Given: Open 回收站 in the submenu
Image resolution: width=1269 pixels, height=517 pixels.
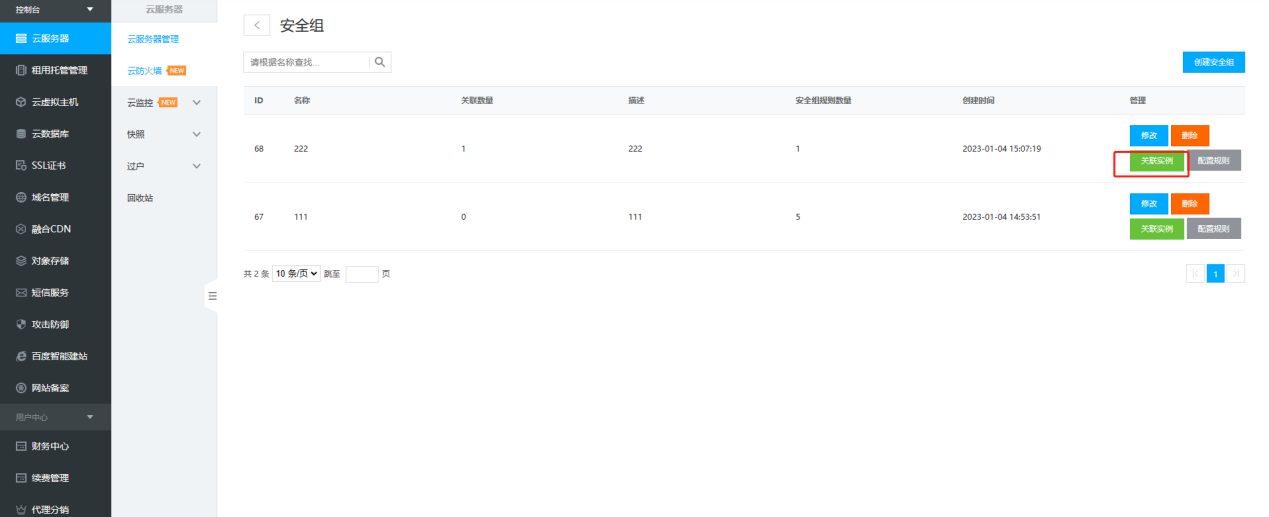Looking at the screenshot, I should pyautogui.click(x=140, y=198).
